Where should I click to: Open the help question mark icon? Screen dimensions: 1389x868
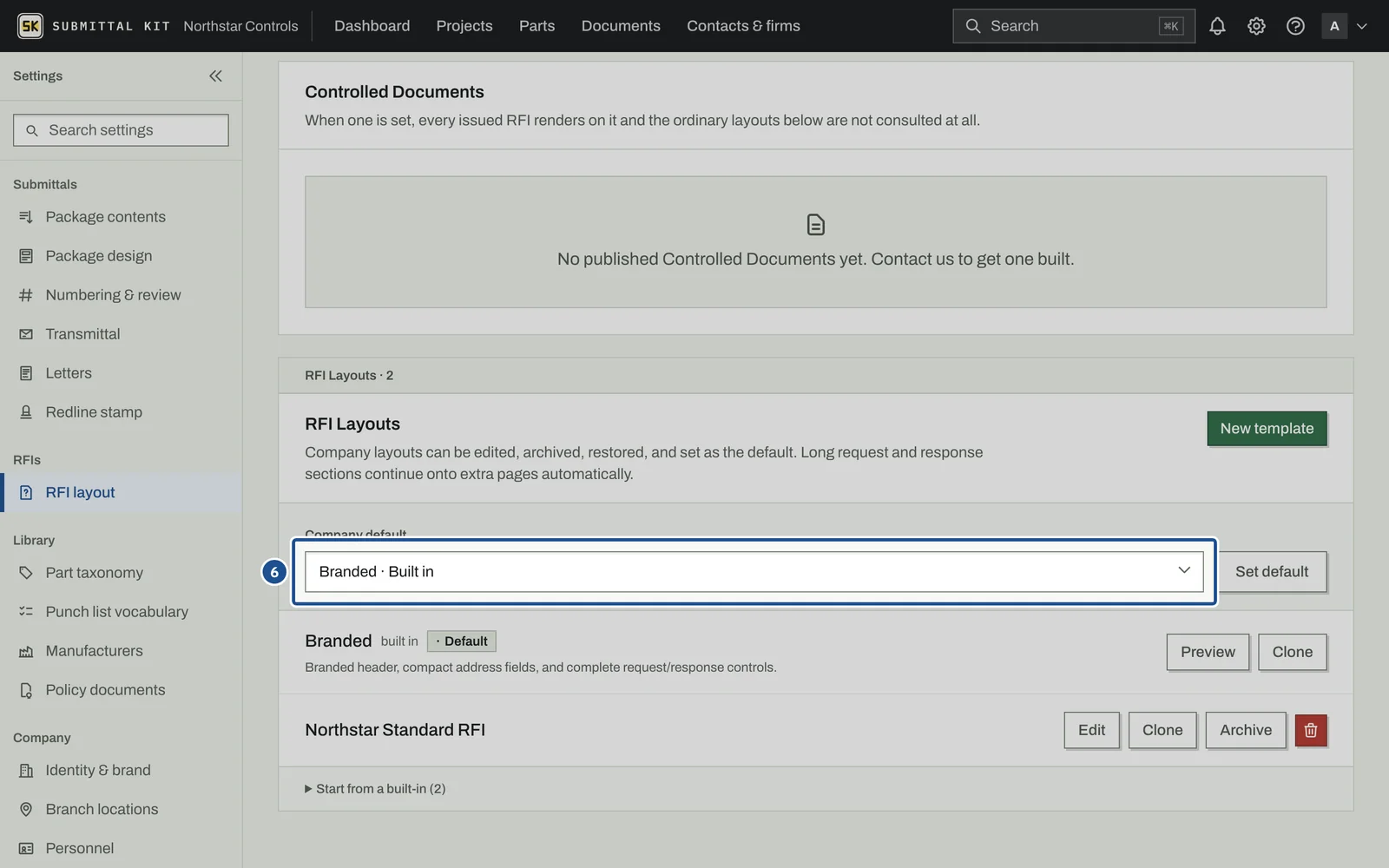pyautogui.click(x=1295, y=26)
